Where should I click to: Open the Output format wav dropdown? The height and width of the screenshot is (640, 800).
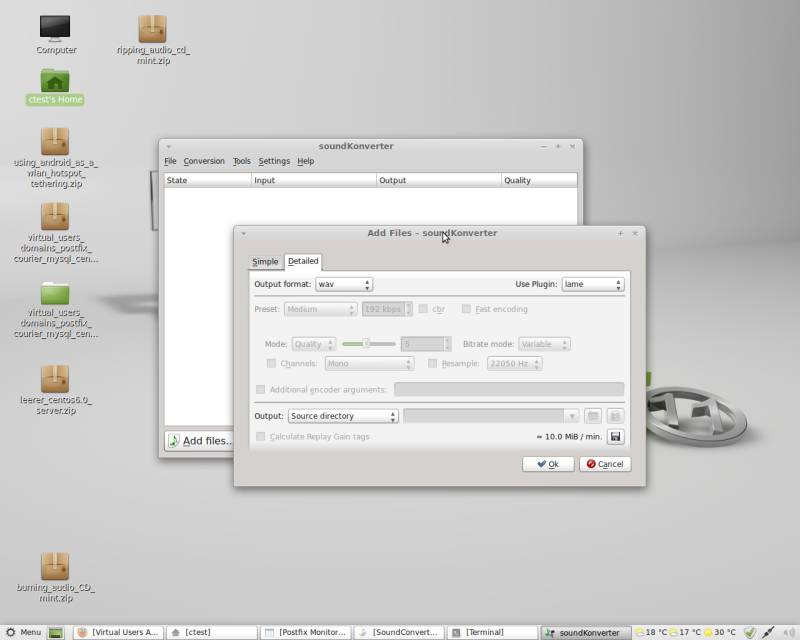point(344,284)
